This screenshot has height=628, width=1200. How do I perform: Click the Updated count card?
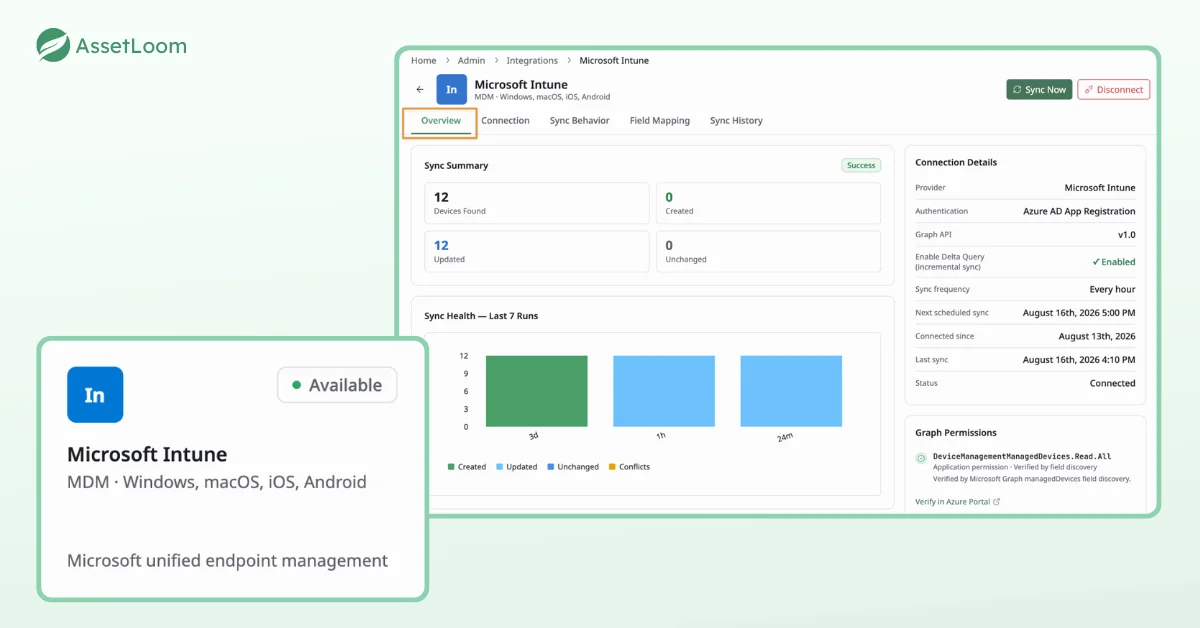537,251
